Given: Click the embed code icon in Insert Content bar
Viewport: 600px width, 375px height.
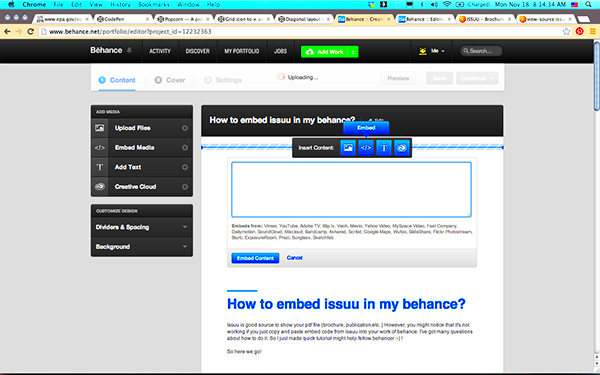Looking at the screenshot, I should click(x=366, y=148).
